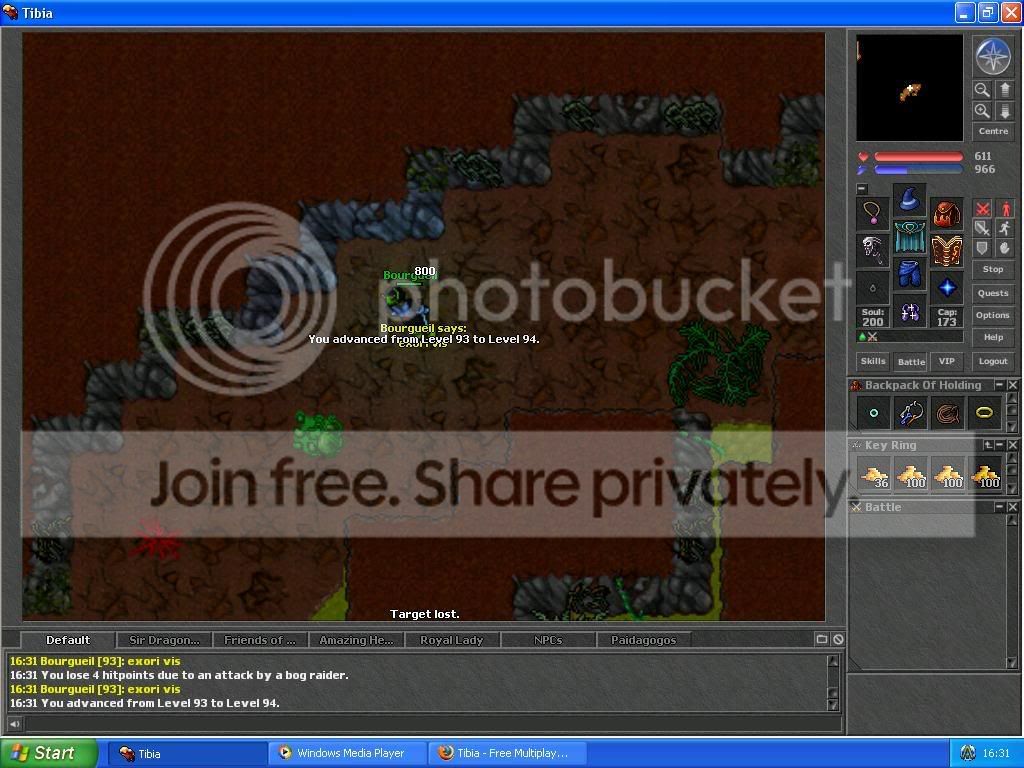Open the Windows Start button
The height and width of the screenshot is (768, 1024).
(x=49, y=753)
